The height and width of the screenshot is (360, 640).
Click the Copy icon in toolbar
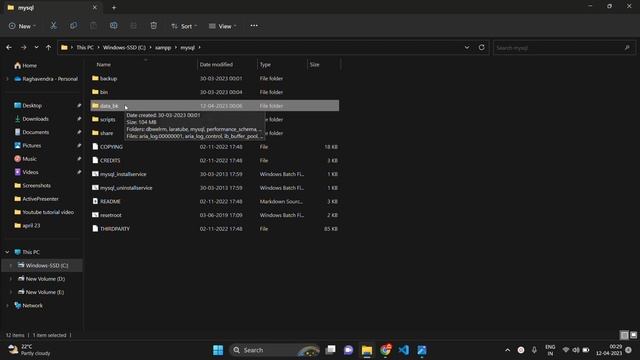[73, 26]
